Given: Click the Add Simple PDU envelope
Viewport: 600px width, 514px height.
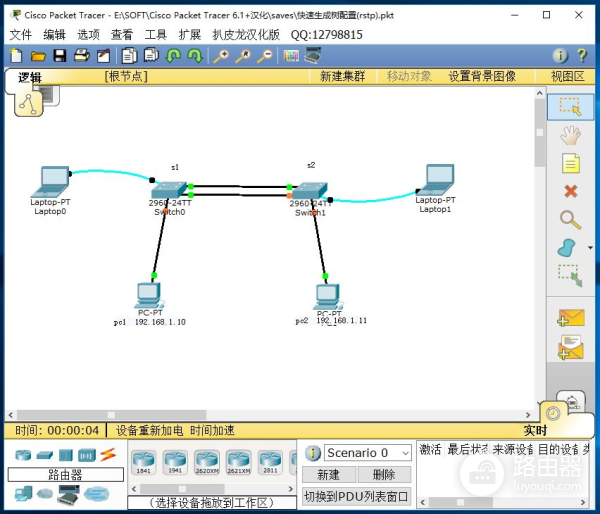Looking at the screenshot, I should 571,318.
